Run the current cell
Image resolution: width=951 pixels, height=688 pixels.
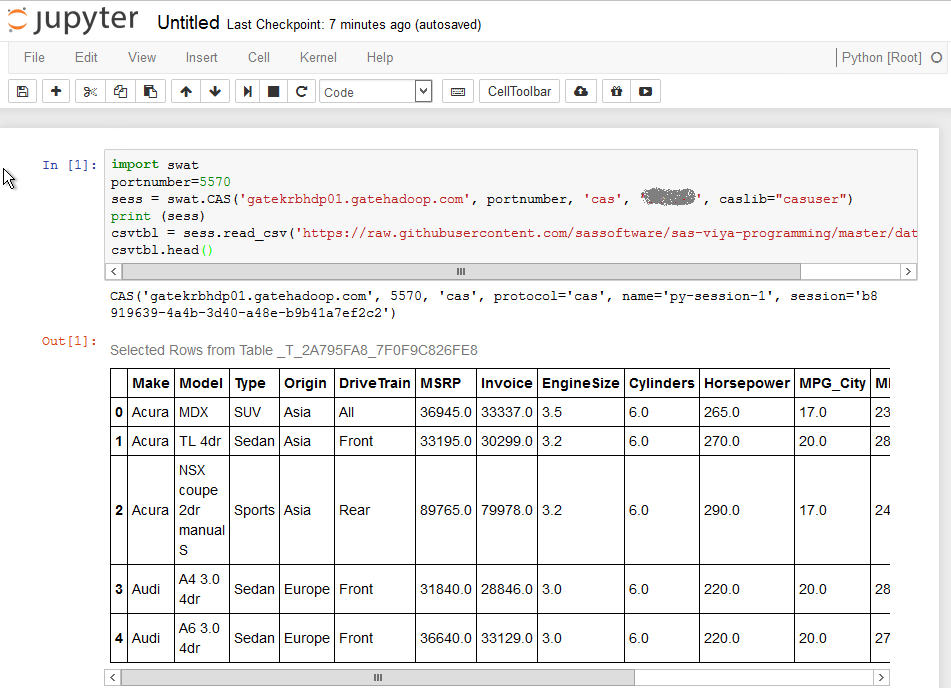[x=248, y=92]
